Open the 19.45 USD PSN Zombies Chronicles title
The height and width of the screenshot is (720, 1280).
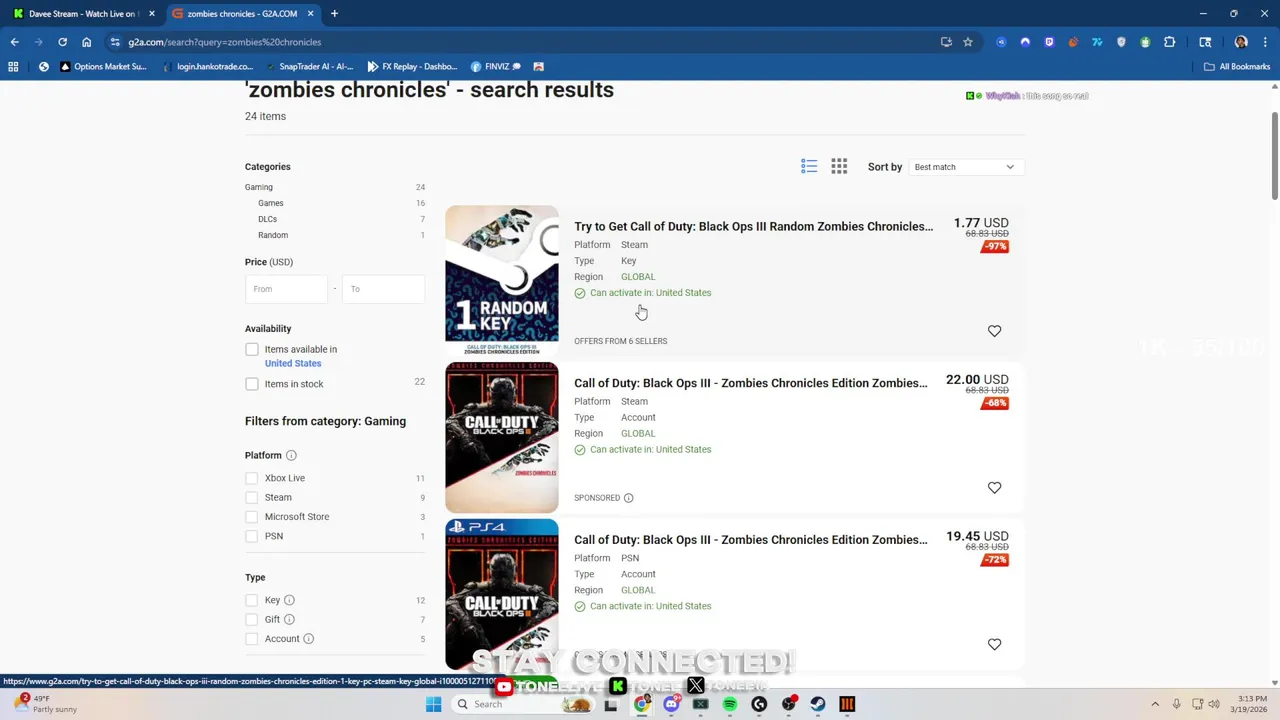[x=750, y=540]
